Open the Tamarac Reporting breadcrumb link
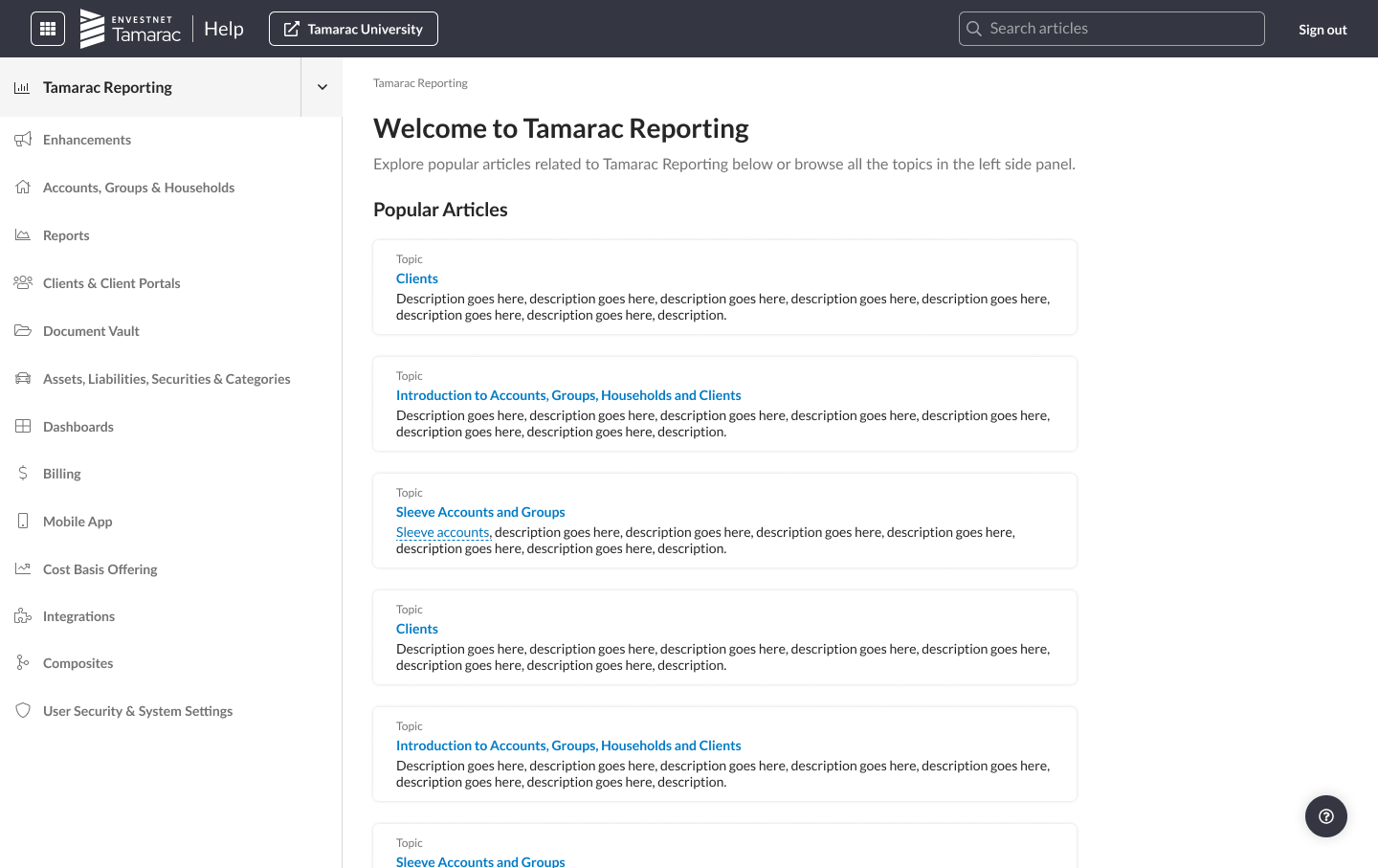This screenshot has width=1378, height=868. 420,83
